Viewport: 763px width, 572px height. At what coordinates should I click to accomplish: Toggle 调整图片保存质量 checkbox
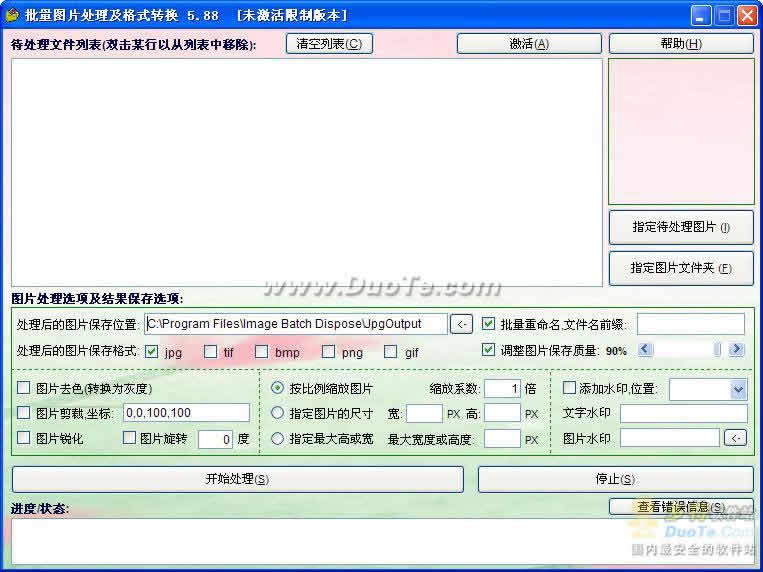coord(488,350)
